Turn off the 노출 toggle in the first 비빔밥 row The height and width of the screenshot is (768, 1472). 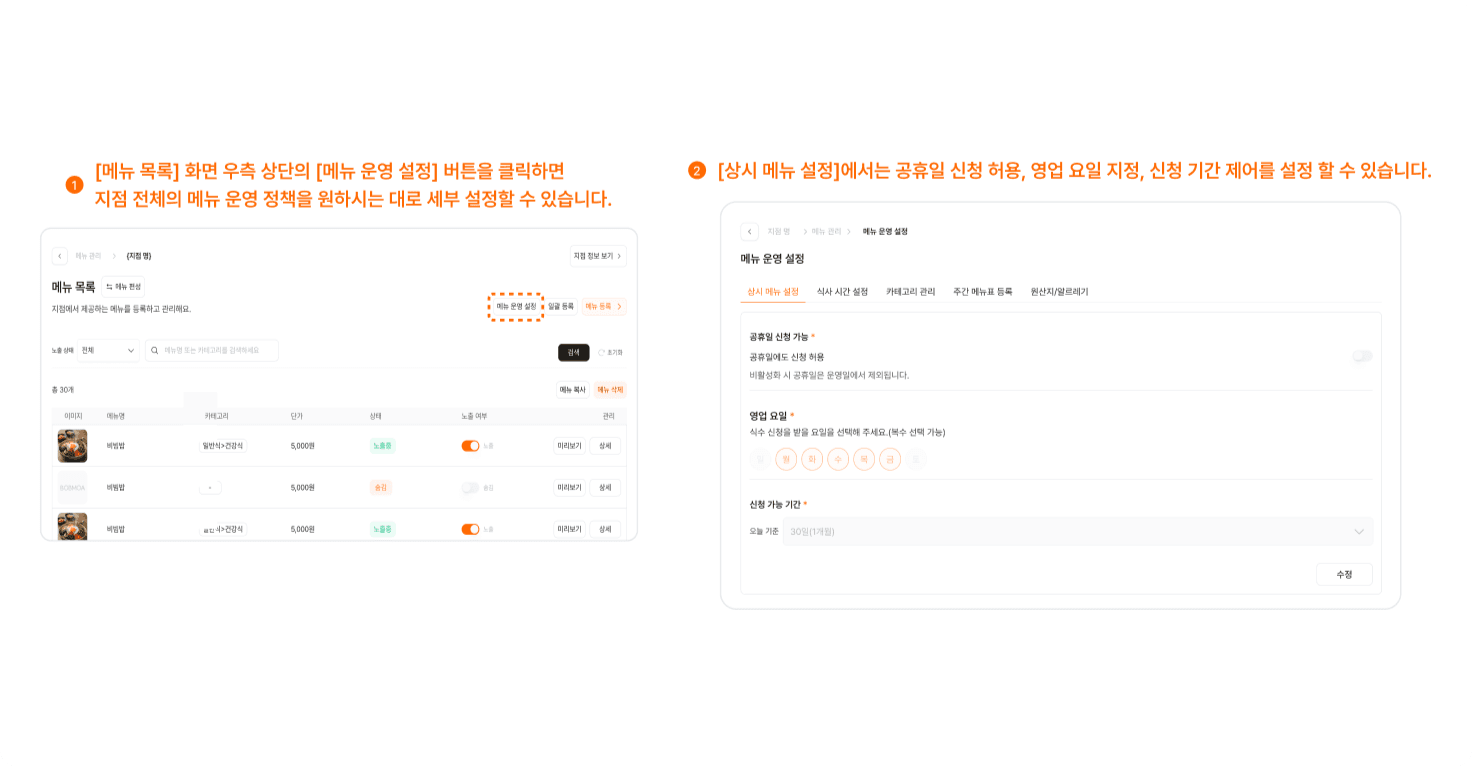click(x=470, y=446)
